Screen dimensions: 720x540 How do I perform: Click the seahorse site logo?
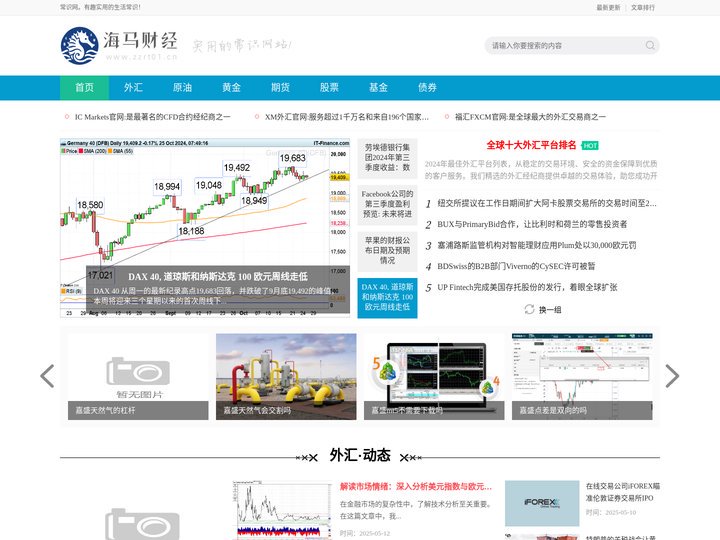[x=118, y=45]
